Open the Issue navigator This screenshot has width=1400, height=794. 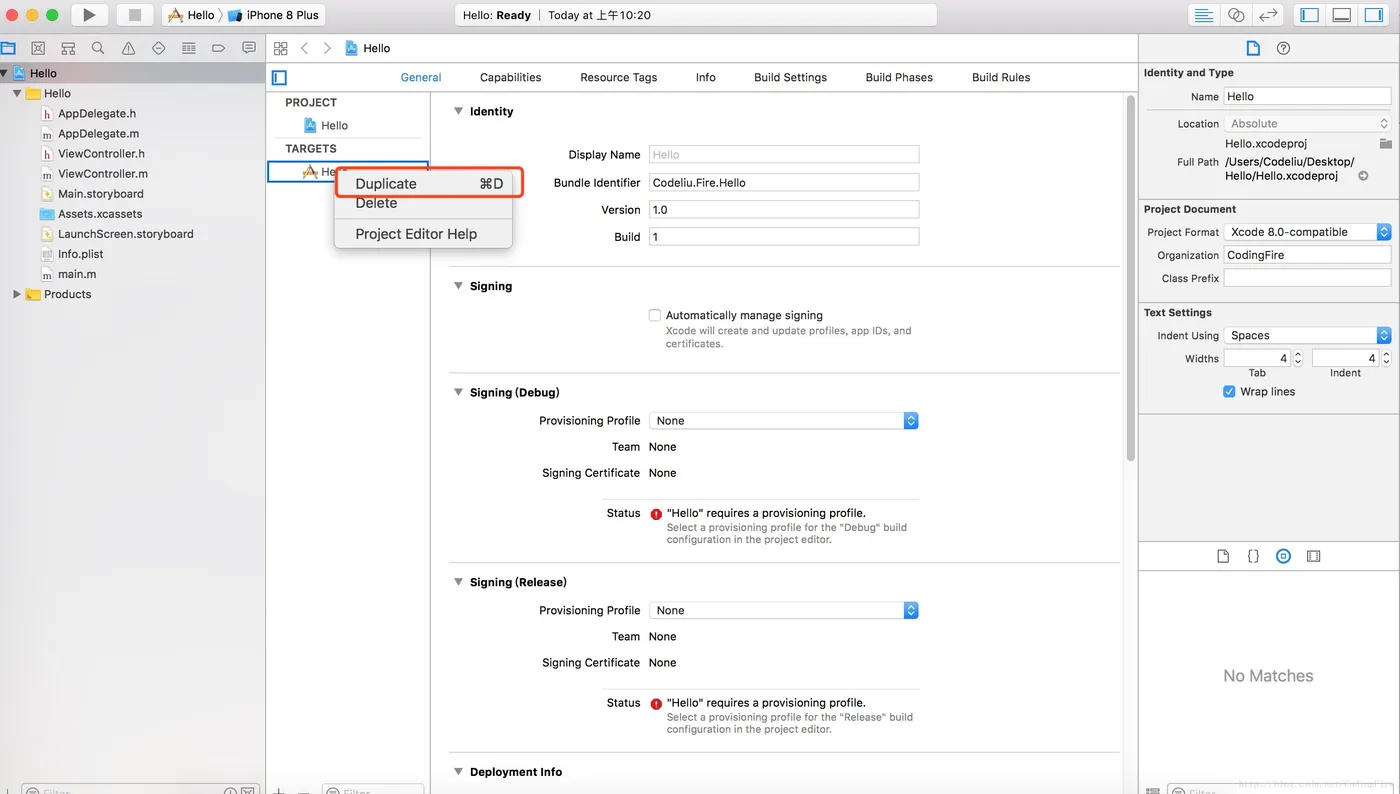click(128, 48)
